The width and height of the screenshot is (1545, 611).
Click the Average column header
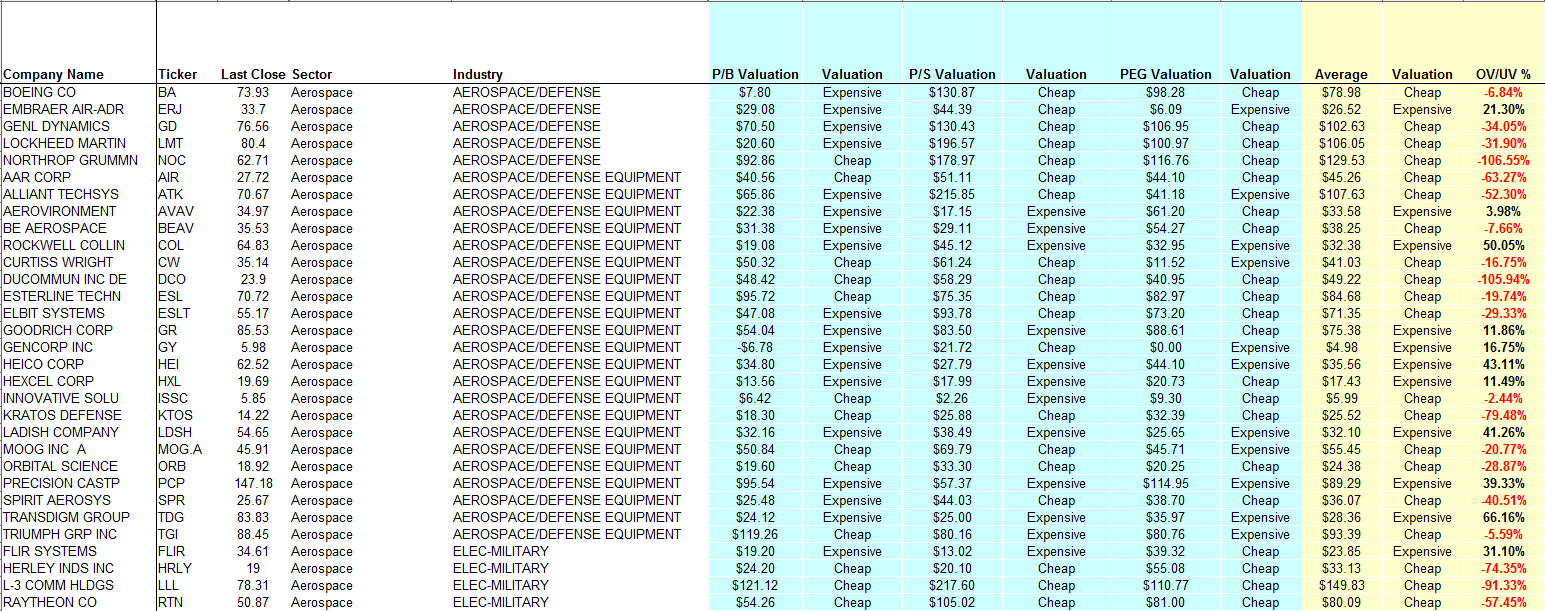(1341, 74)
